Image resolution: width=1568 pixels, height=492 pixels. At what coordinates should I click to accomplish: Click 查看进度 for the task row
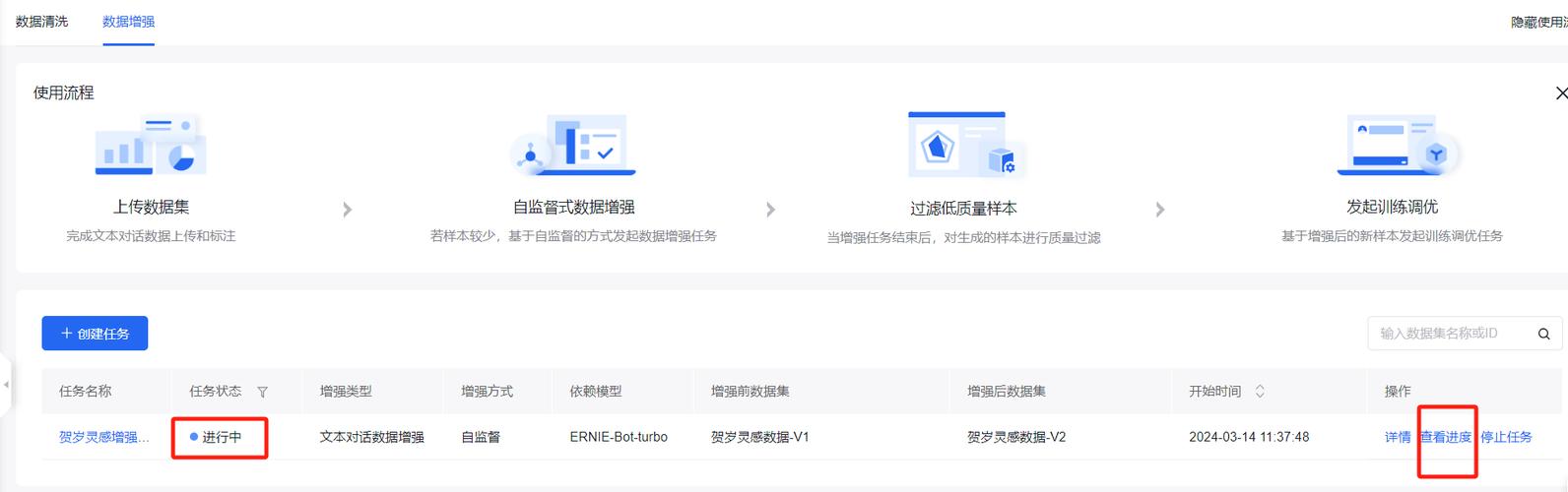pyautogui.click(x=1446, y=437)
